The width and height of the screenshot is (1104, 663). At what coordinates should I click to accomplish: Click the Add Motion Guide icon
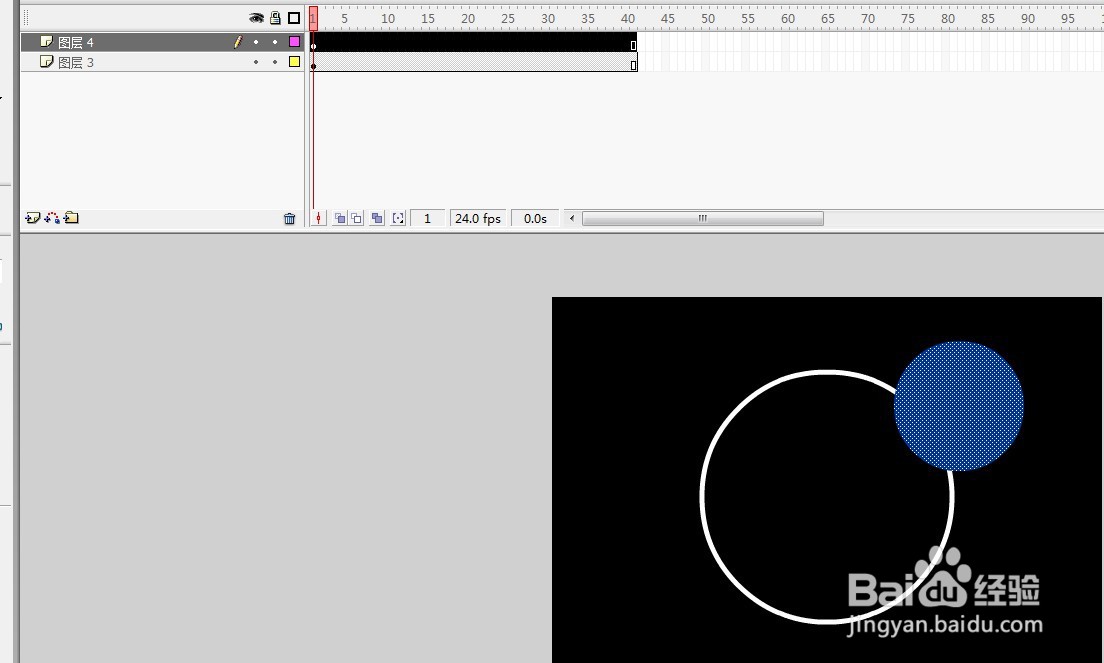52,218
